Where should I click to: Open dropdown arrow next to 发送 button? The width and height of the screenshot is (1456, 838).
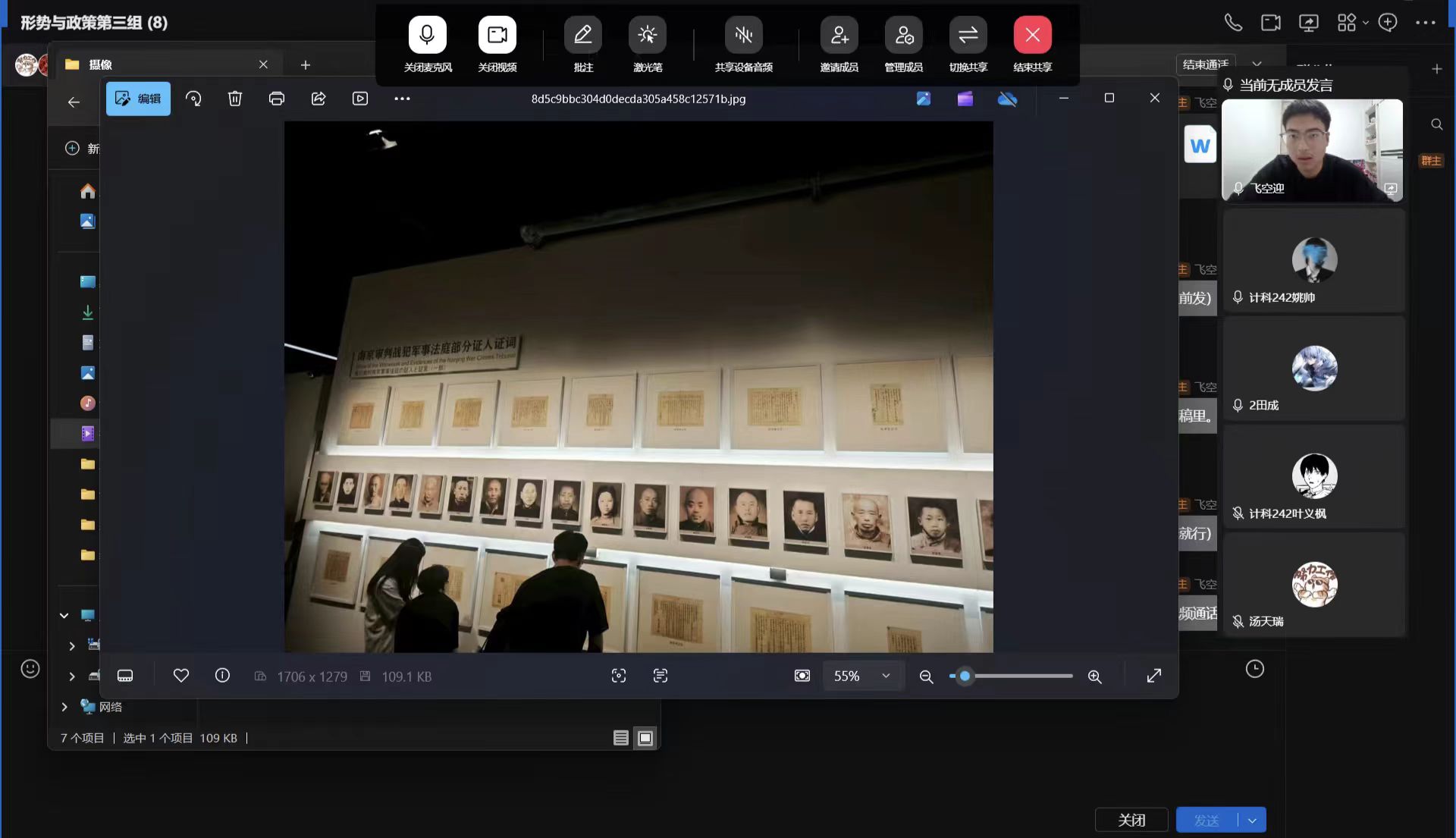pyautogui.click(x=1252, y=820)
